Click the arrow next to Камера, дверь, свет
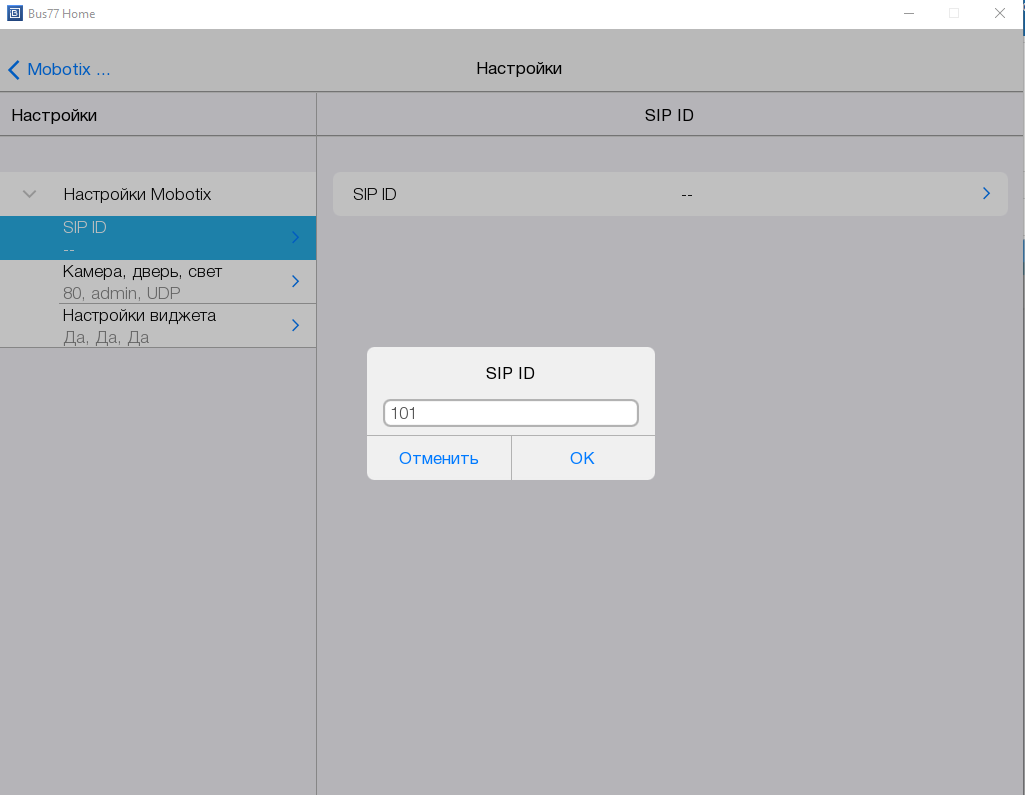 point(295,281)
